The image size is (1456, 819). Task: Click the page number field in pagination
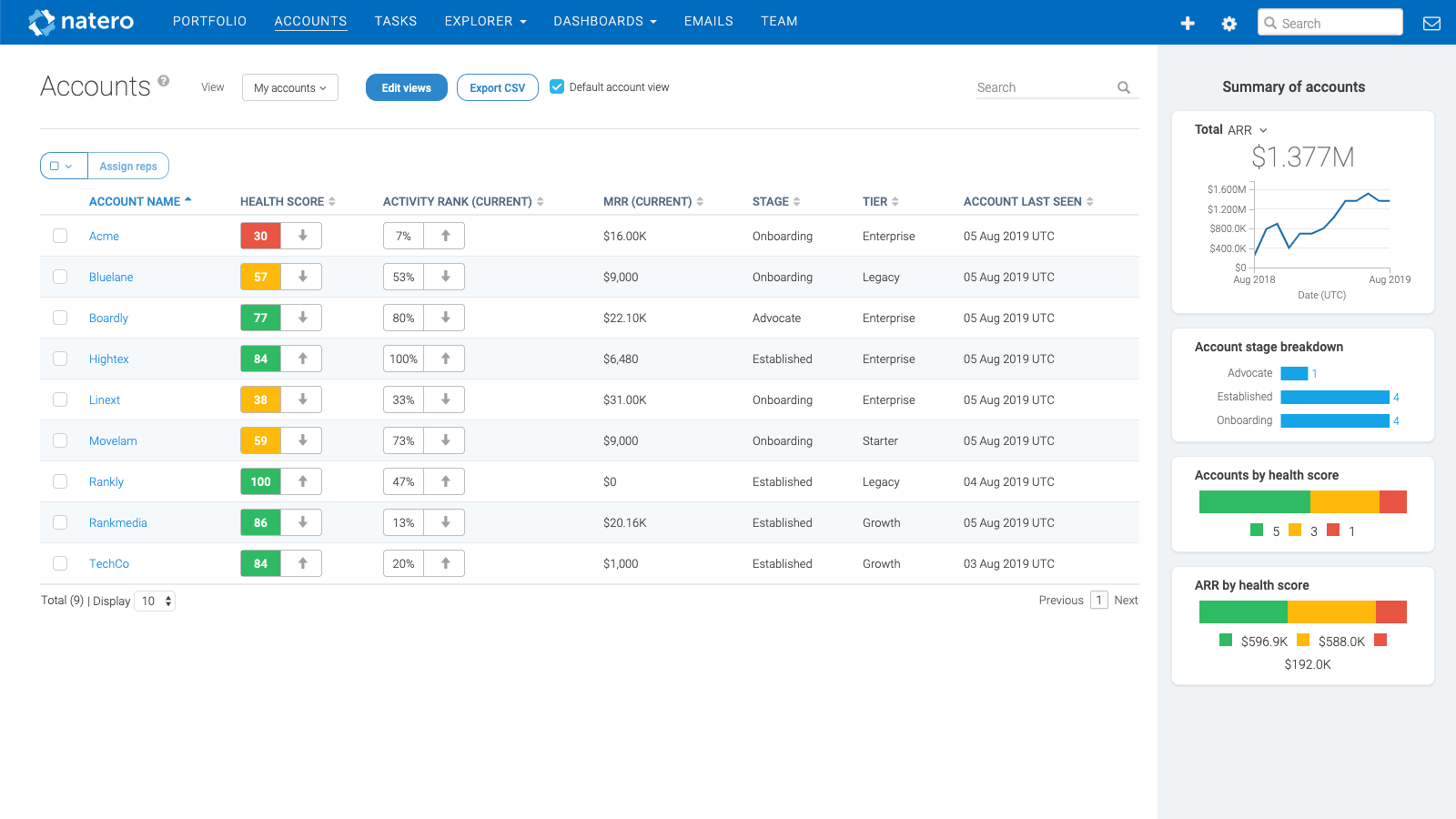(x=1099, y=601)
